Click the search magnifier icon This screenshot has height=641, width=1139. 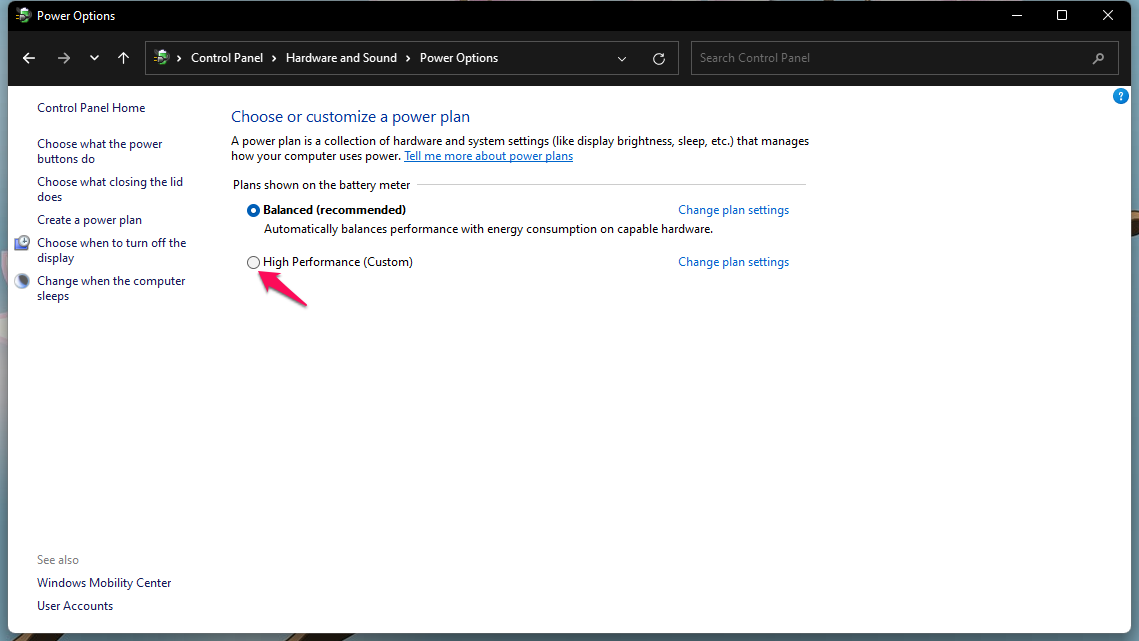coord(1098,58)
